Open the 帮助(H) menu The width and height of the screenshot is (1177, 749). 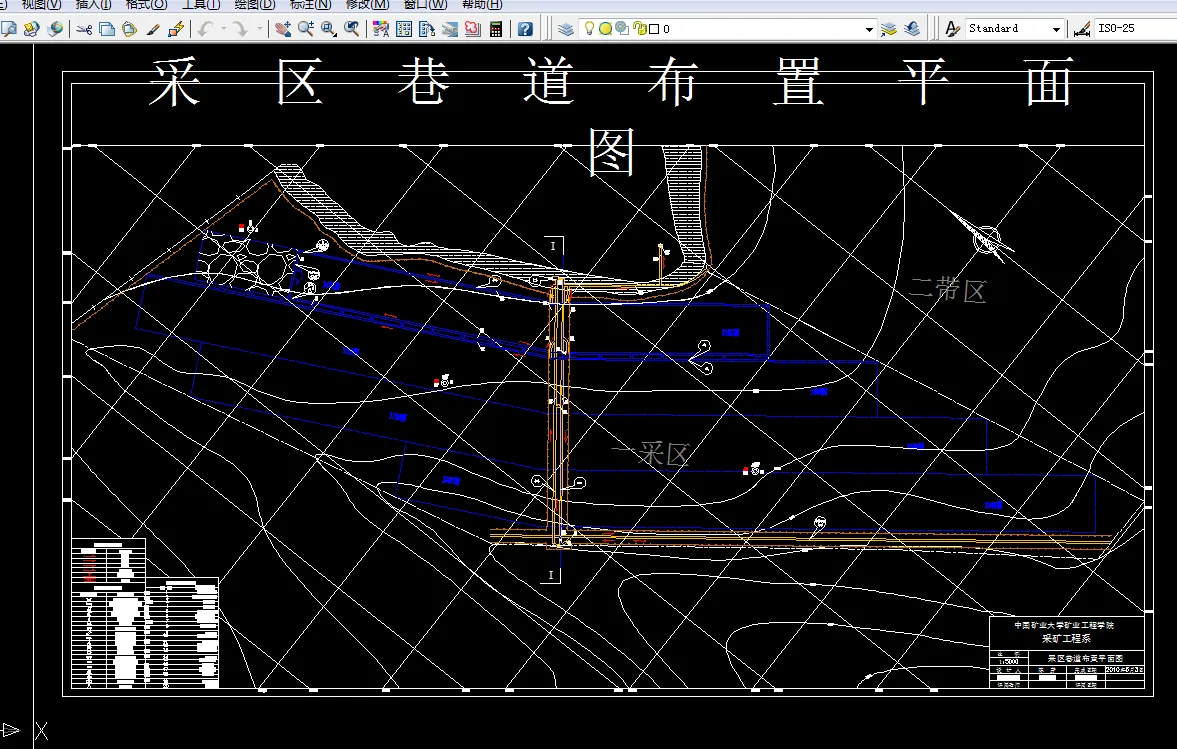(x=482, y=5)
